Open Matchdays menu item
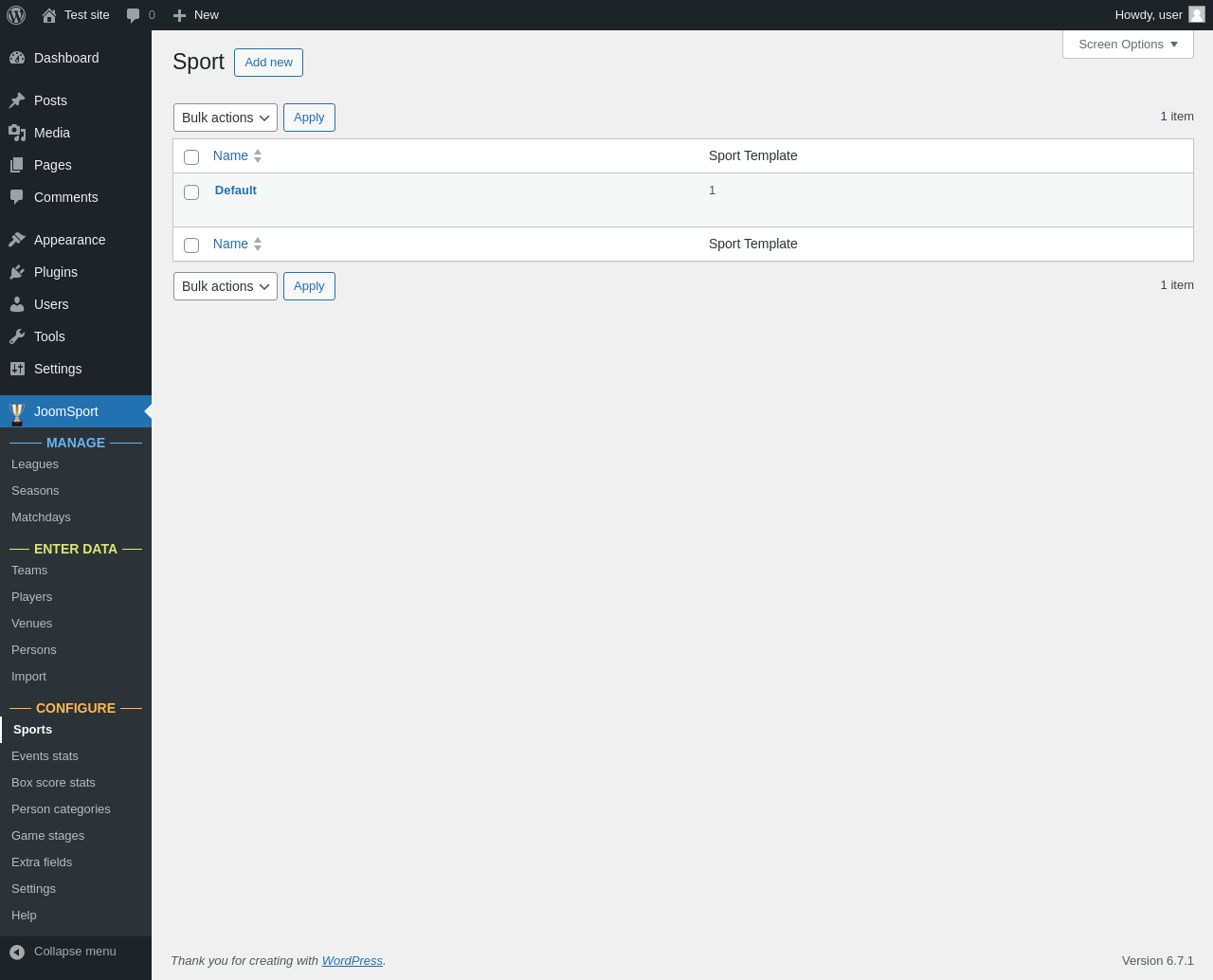This screenshot has height=980, width=1213. coord(41,517)
